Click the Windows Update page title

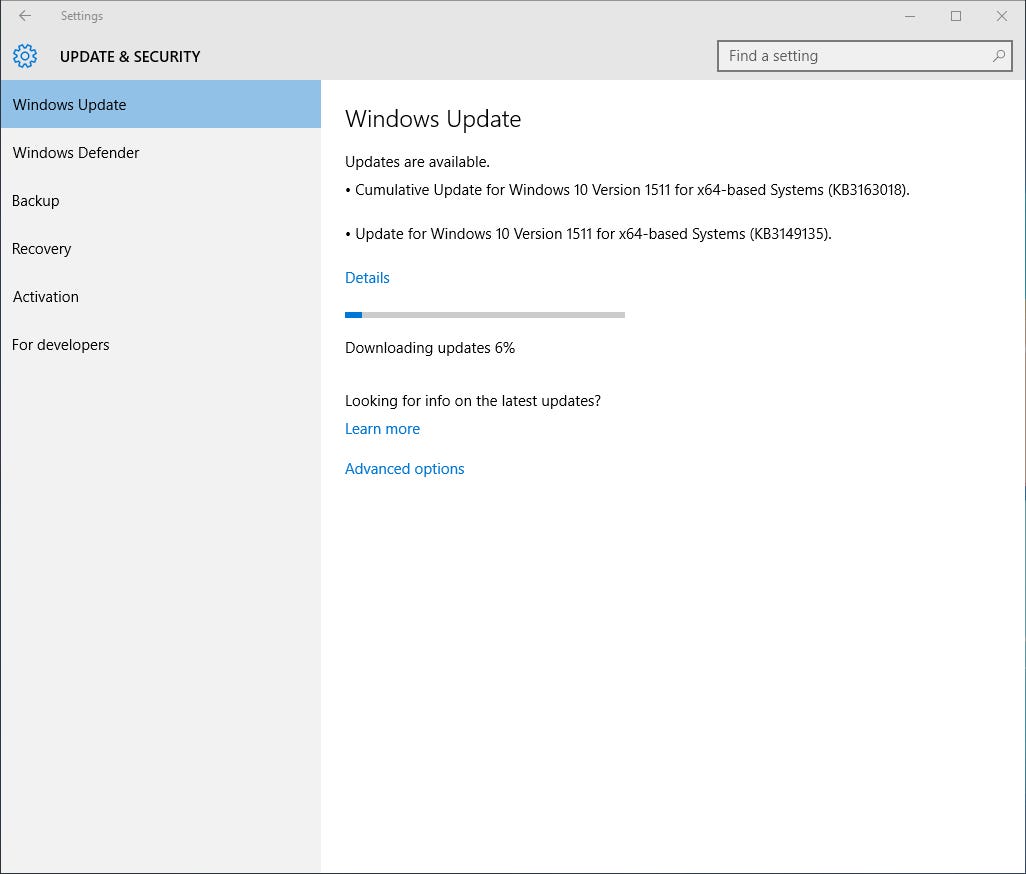click(x=433, y=119)
